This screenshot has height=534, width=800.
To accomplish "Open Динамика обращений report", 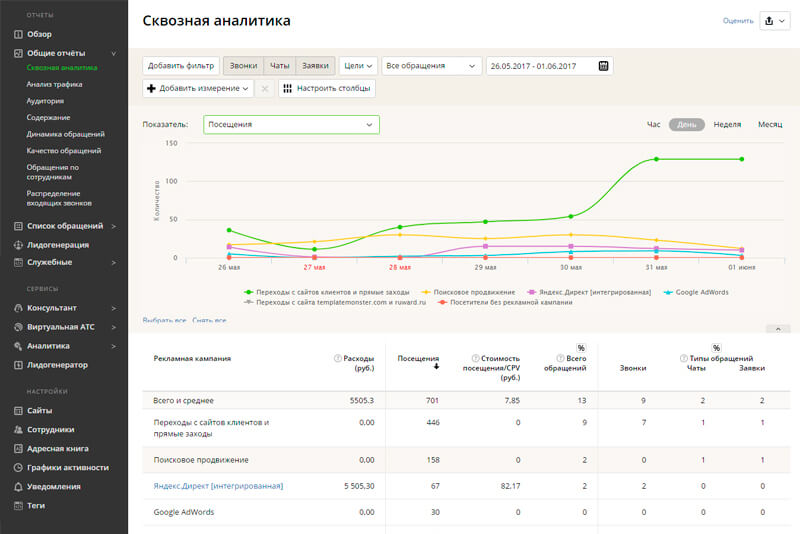I will [66, 134].
